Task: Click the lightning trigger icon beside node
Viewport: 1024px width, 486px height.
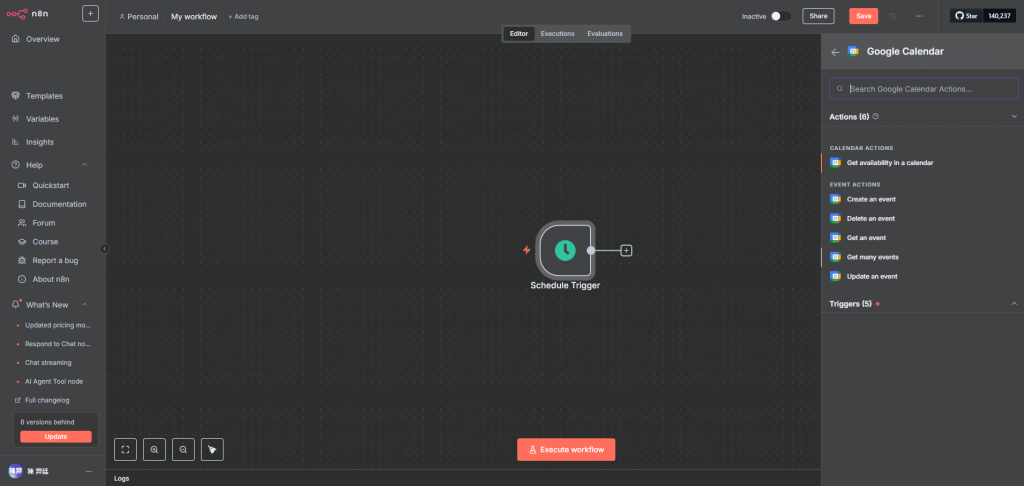Action: pos(526,250)
